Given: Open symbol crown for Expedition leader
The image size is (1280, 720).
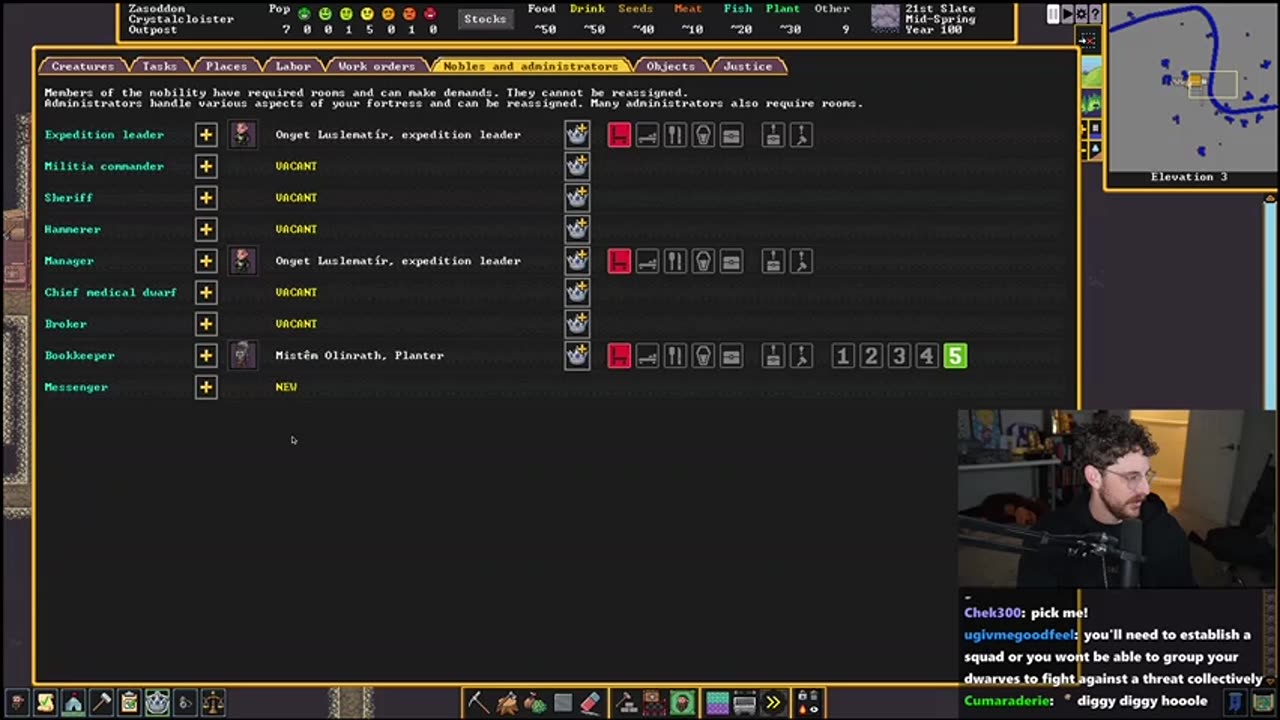Looking at the screenshot, I should pos(577,134).
